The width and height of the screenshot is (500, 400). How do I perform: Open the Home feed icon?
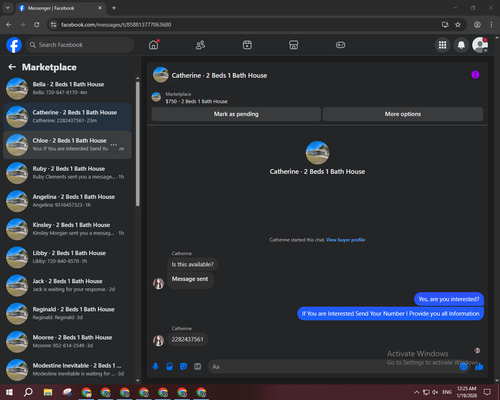pos(154,45)
